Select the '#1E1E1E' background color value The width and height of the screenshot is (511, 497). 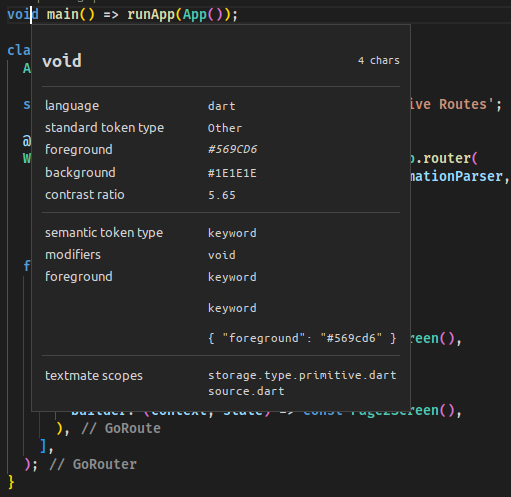232,173
